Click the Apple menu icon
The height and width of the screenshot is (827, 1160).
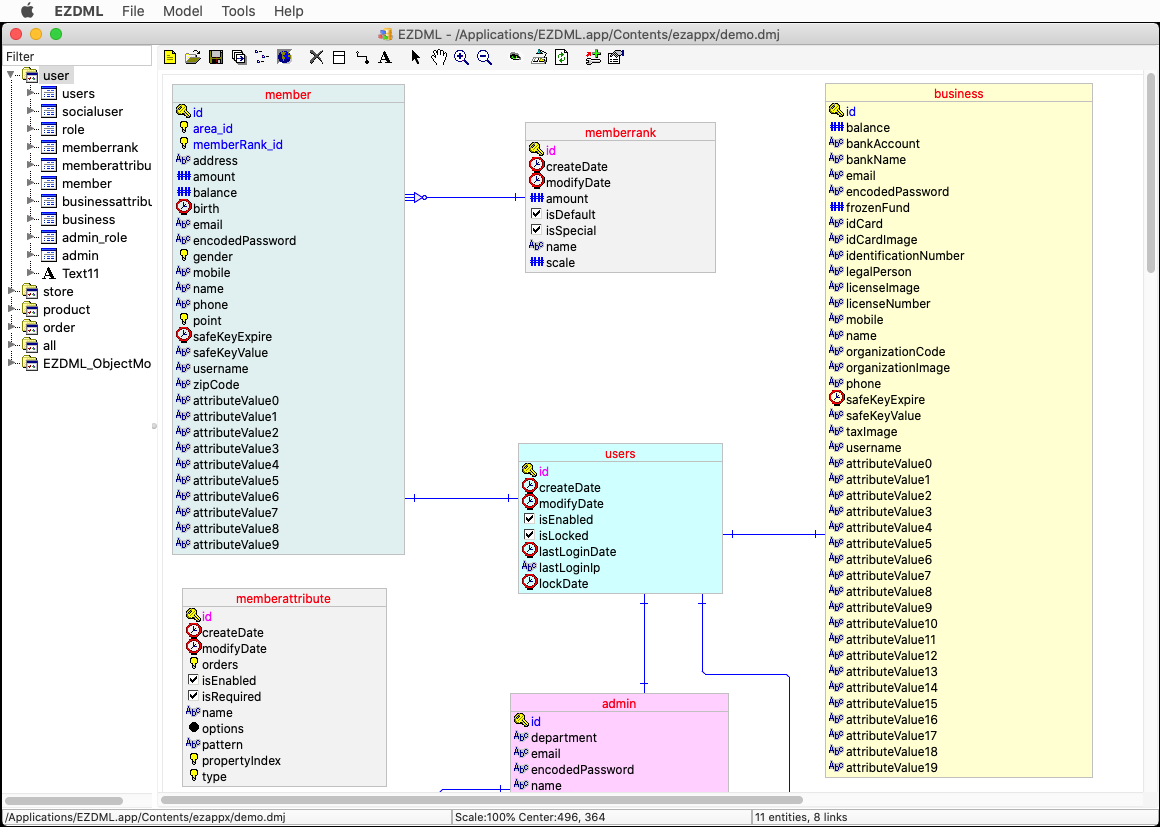pyautogui.click(x=27, y=10)
